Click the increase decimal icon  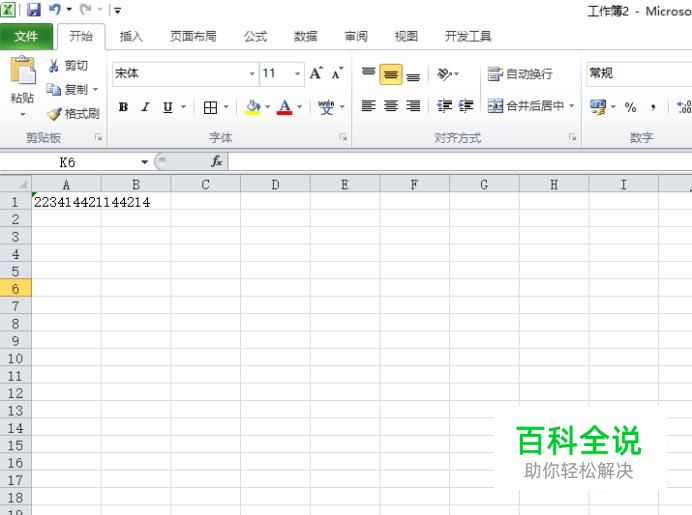pyautogui.click(x=684, y=107)
